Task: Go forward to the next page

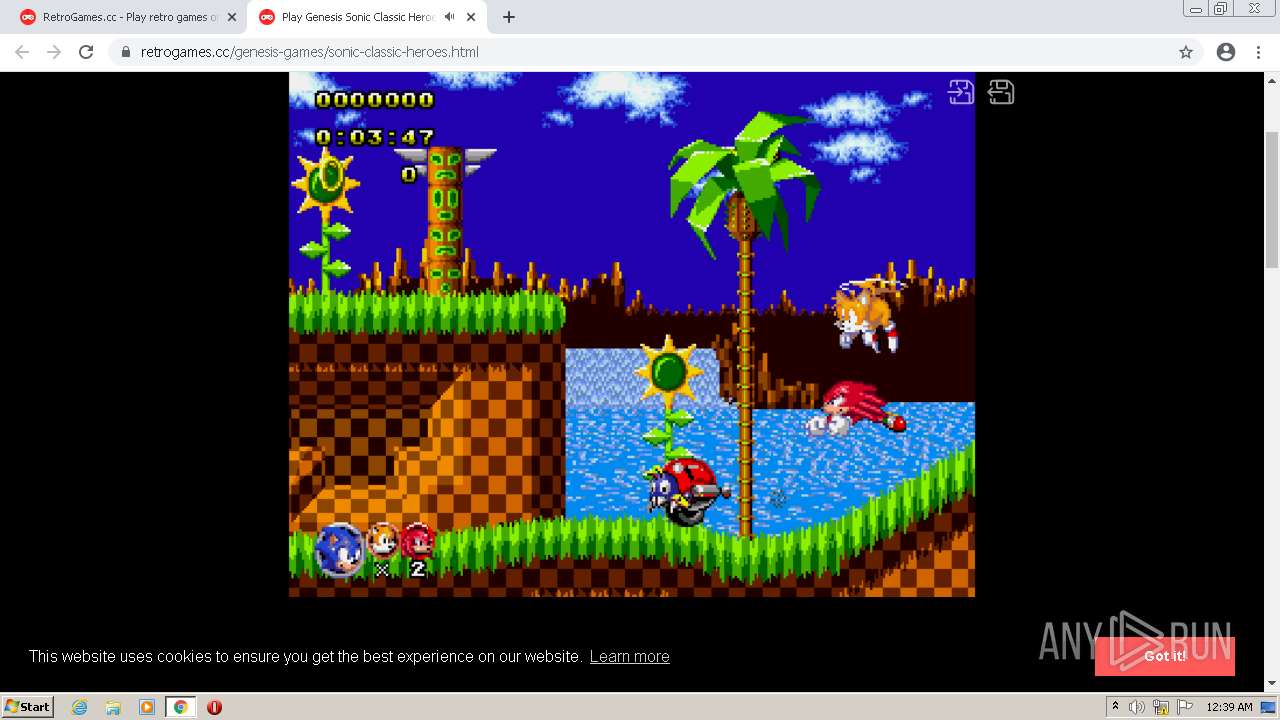Action: coord(54,52)
